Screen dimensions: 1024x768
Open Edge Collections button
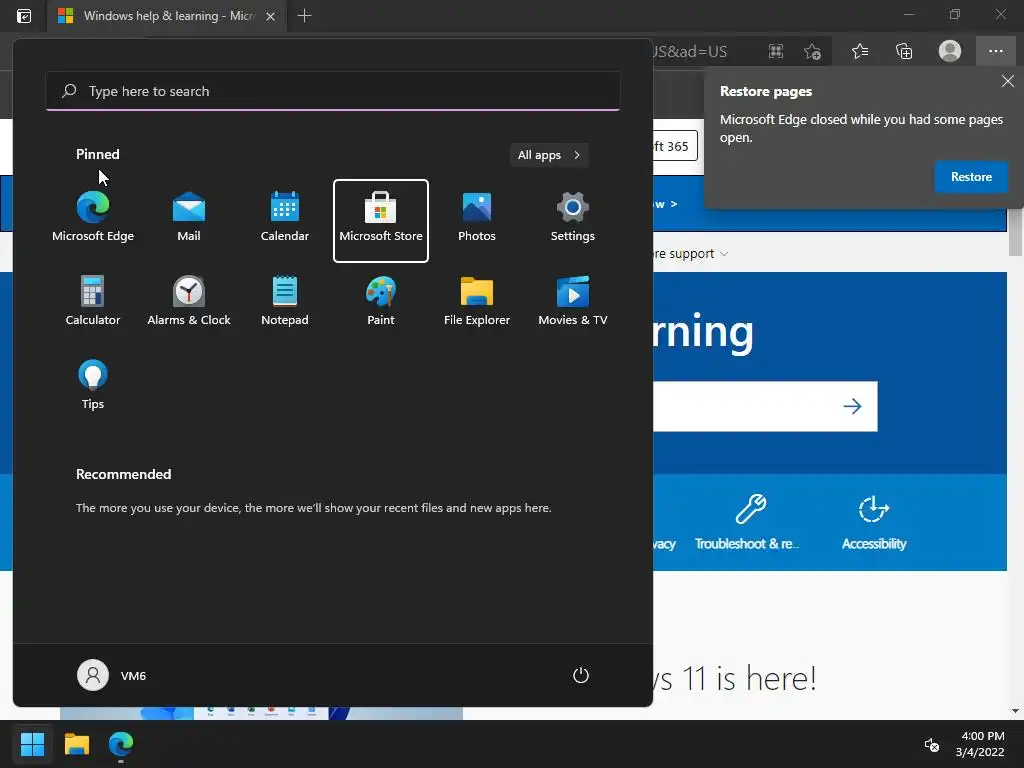click(904, 51)
